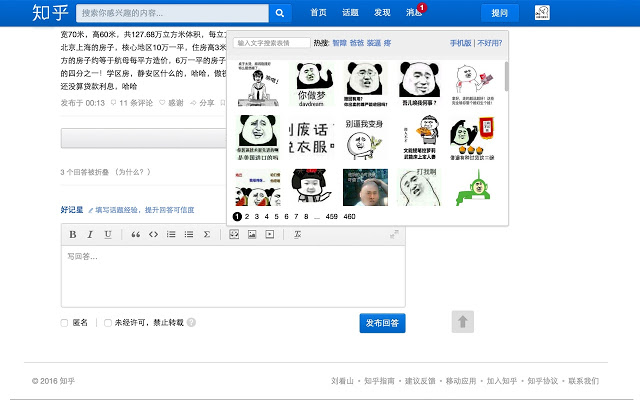Expand the editor to fullscreen mode
This screenshot has width=640, height=400.
tap(394, 234)
